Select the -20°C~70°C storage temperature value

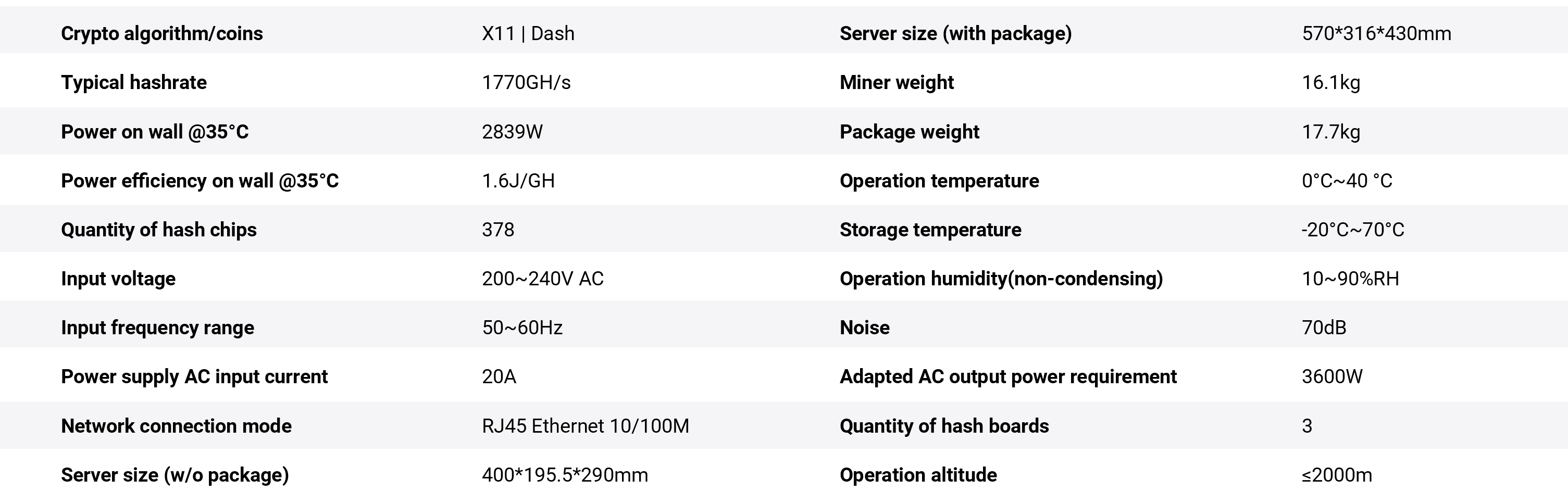tap(1352, 230)
